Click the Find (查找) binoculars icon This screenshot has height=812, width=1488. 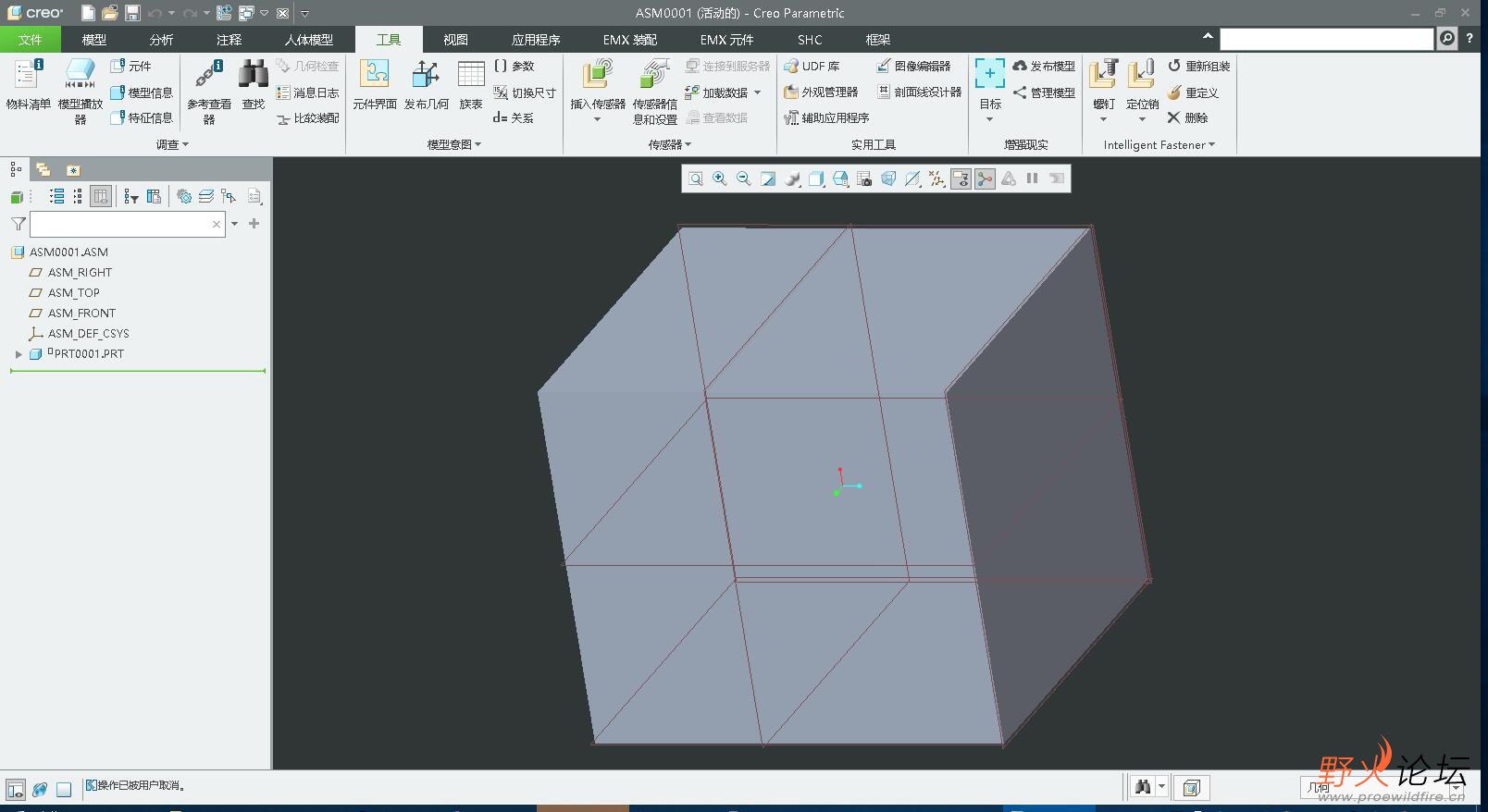(254, 85)
